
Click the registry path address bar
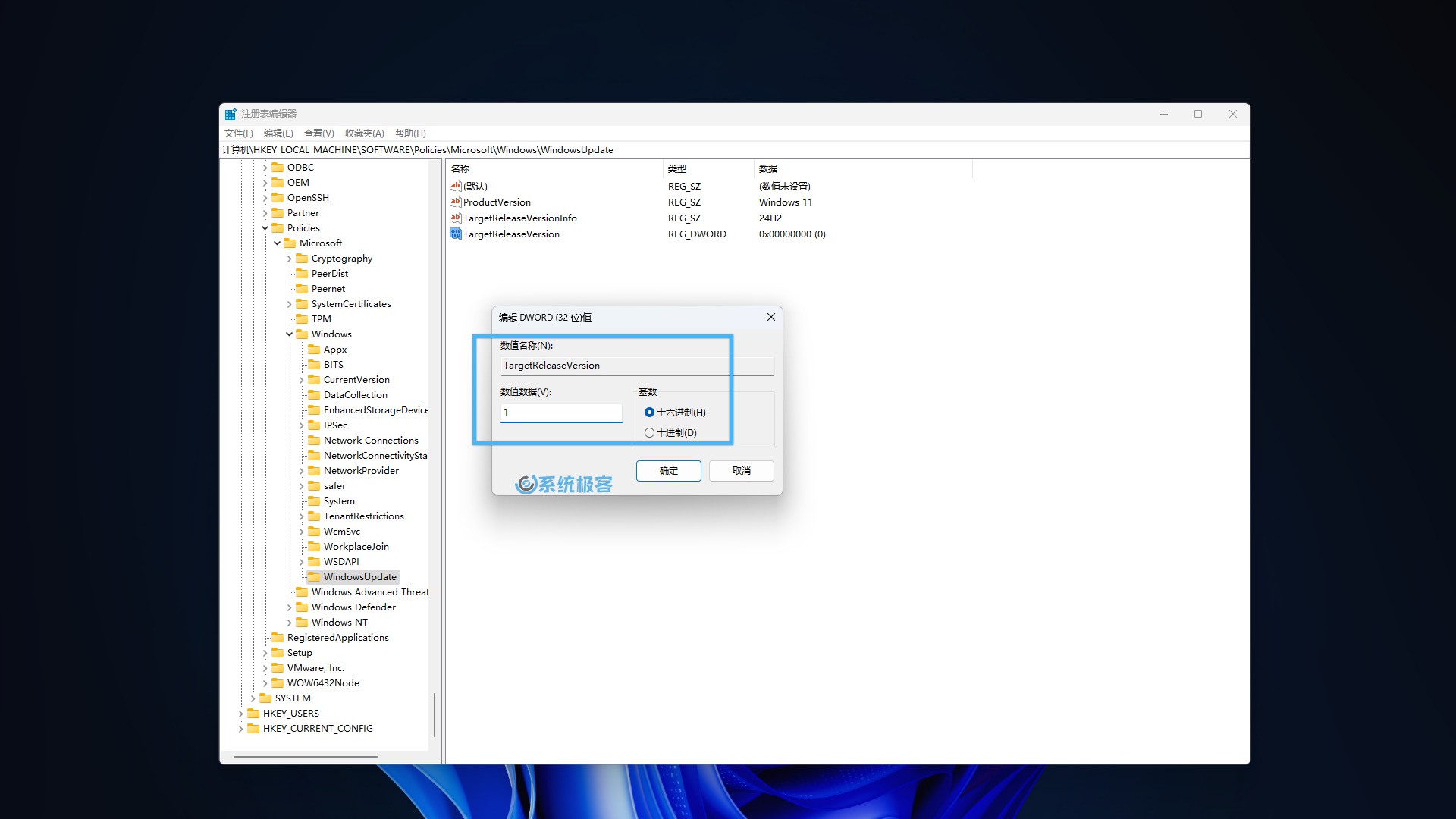click(734, 150)
